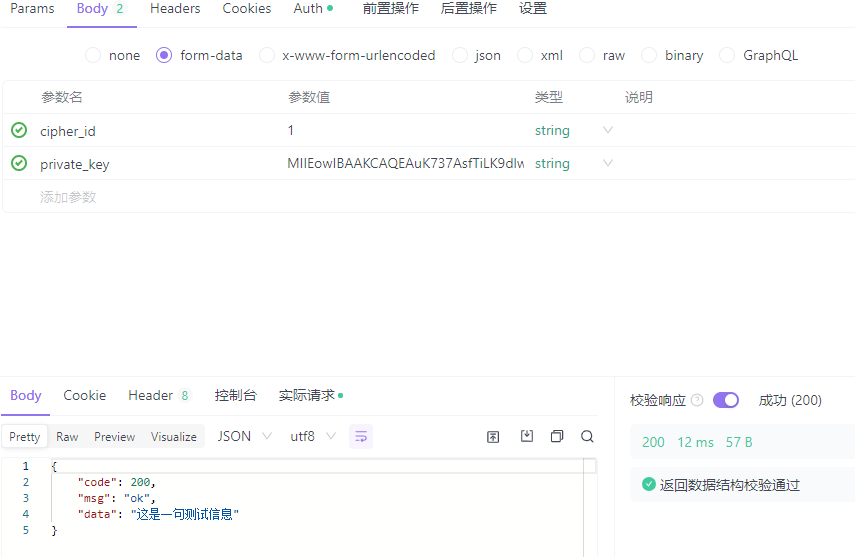Expand the JSON format dropdown

pos(245,436)
